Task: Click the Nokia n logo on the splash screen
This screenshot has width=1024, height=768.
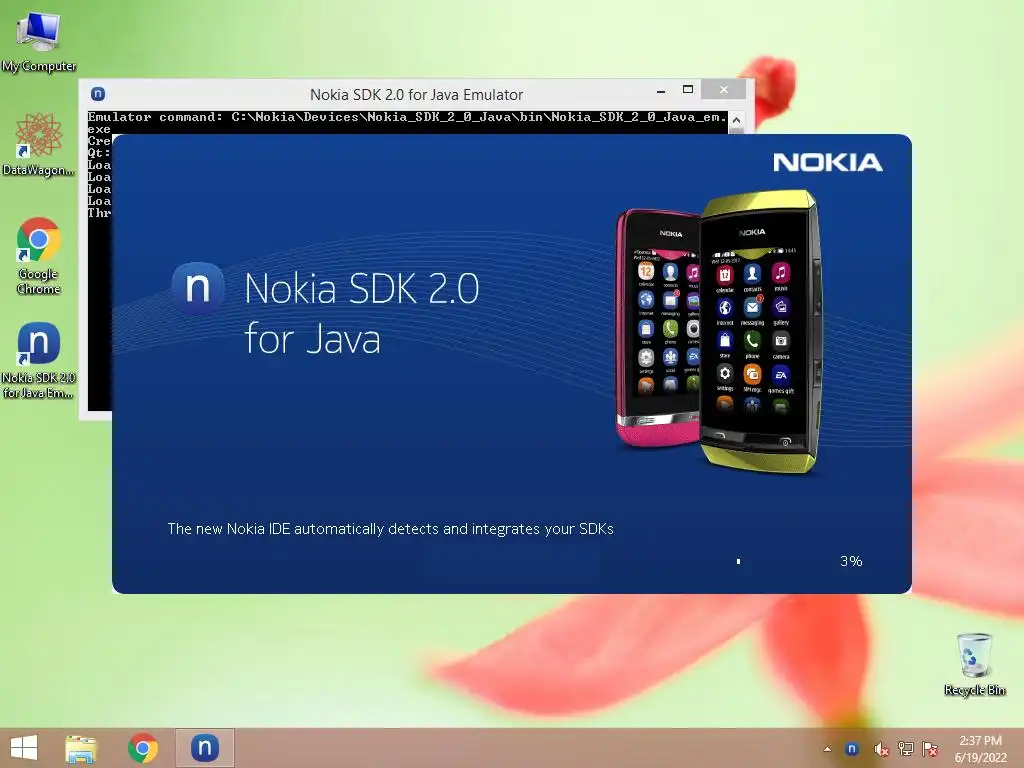Action: (198, 288)
